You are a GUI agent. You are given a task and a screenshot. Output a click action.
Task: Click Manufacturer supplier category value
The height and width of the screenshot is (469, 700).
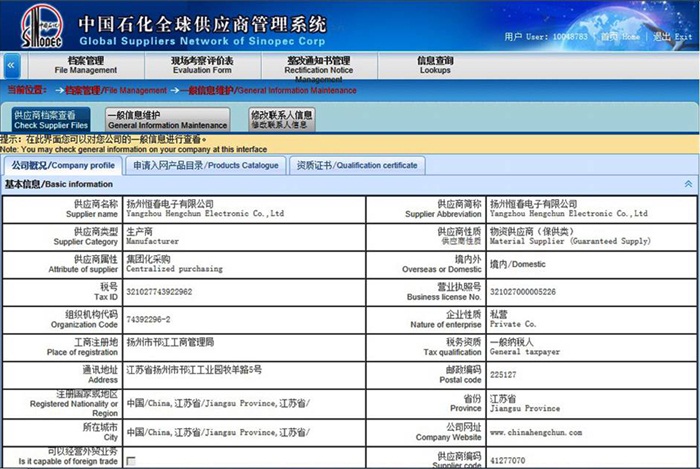coord(152,237)
